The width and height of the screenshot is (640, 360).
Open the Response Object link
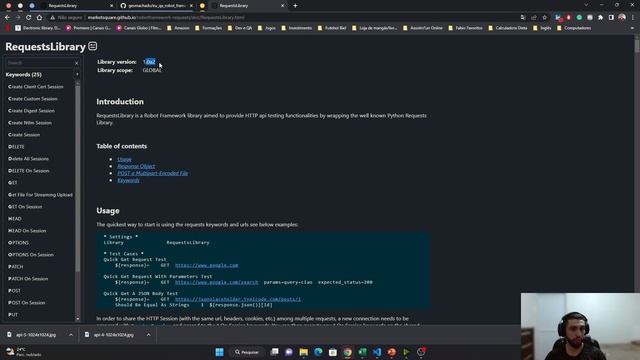[136, 166]
